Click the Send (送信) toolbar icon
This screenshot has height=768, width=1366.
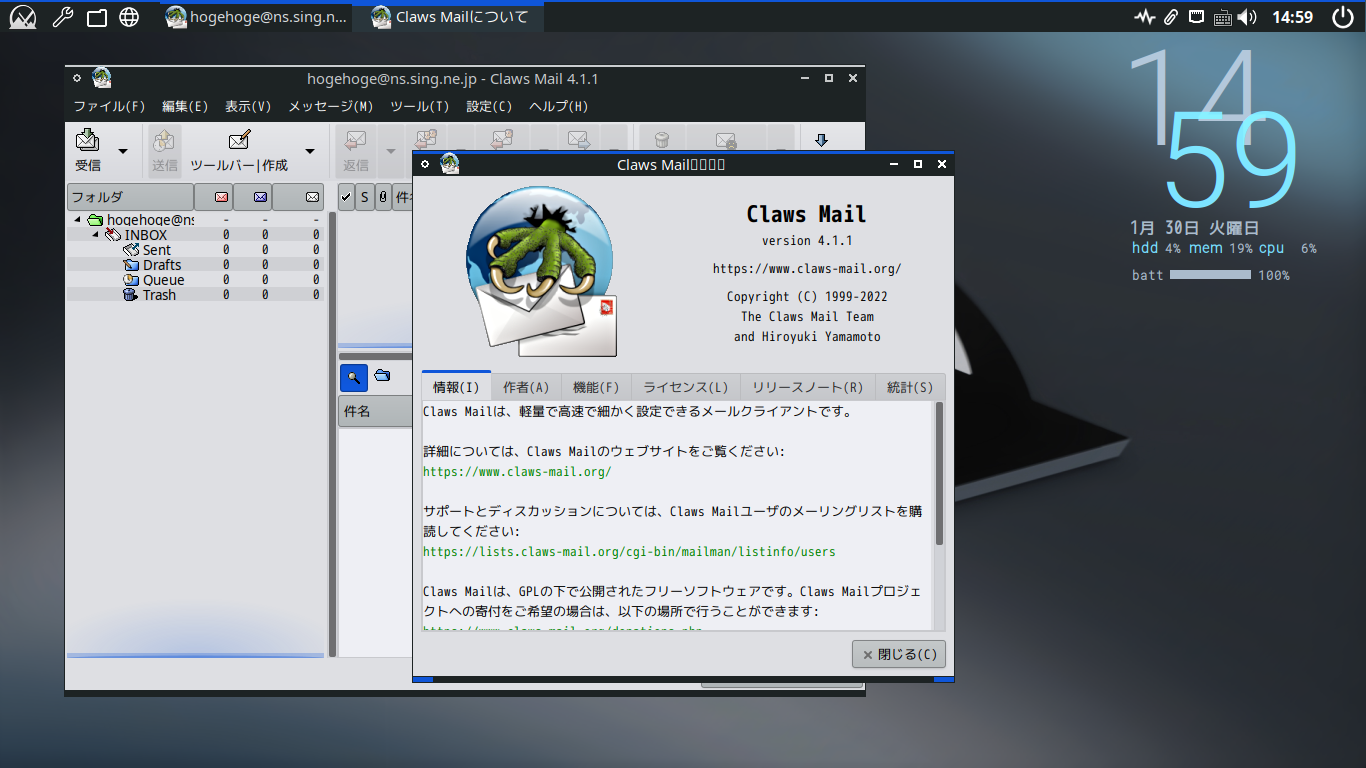coord(165,140)
